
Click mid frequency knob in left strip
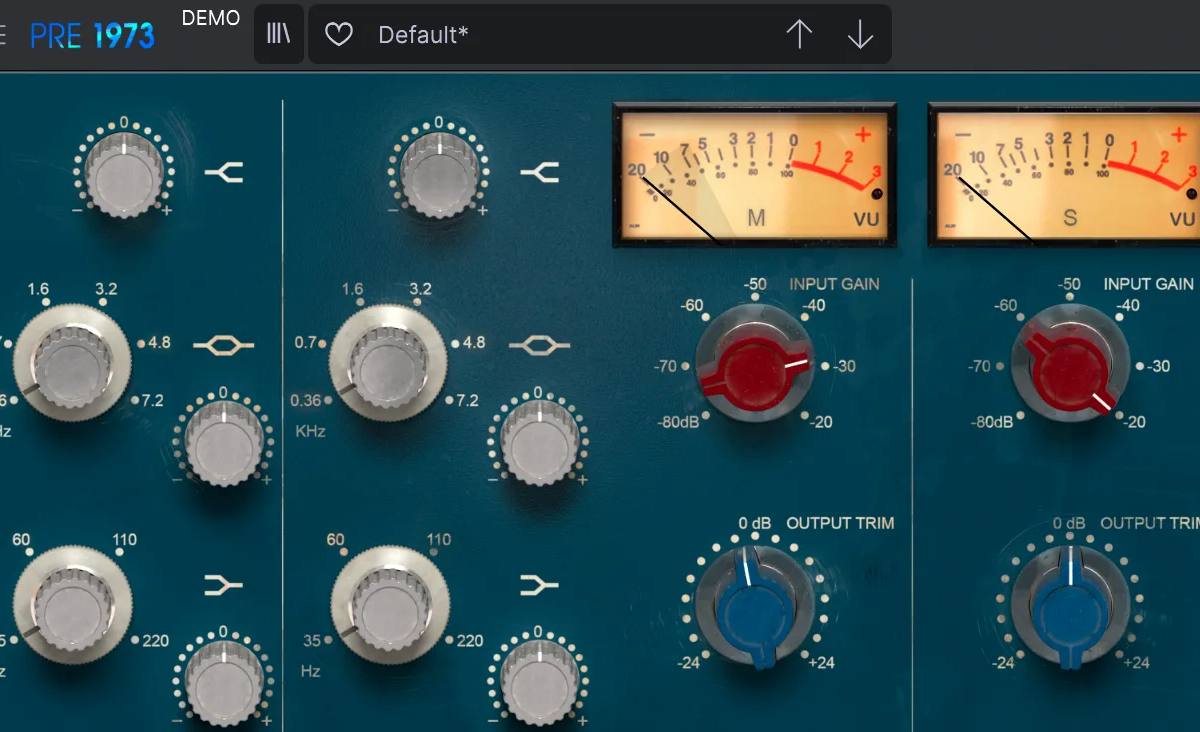pos(72,365)
